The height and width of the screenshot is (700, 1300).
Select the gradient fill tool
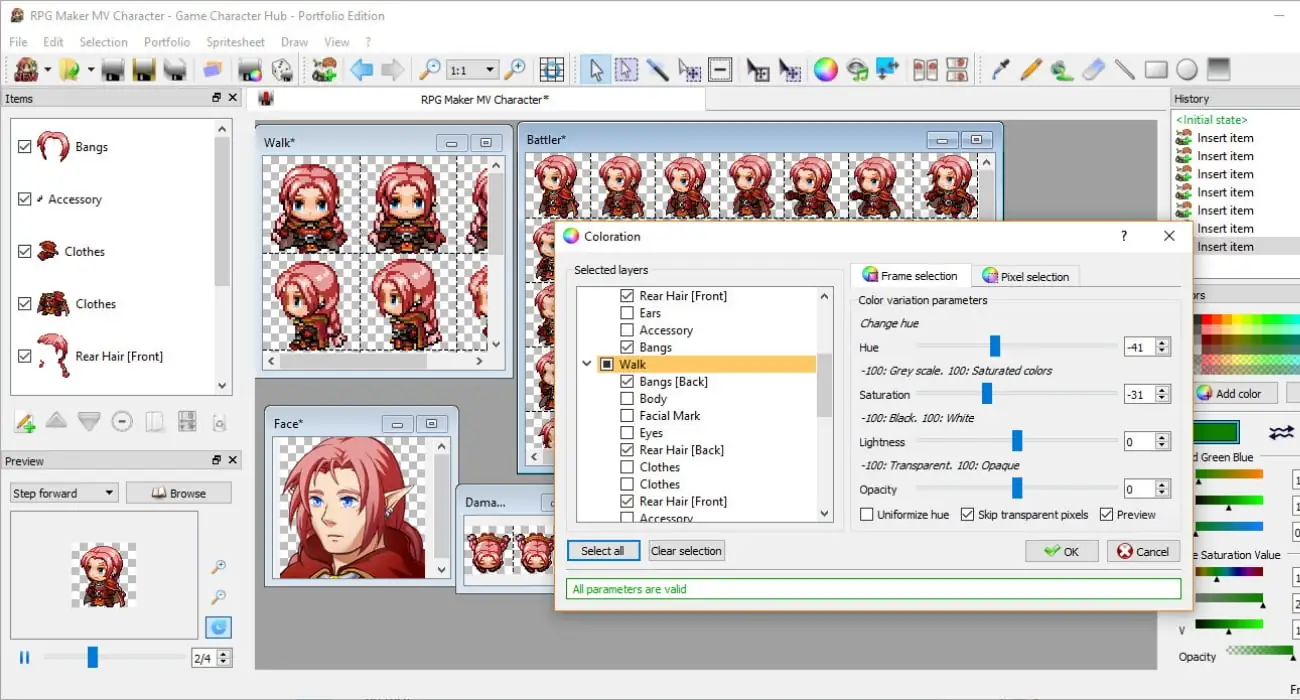[1218, 69]
